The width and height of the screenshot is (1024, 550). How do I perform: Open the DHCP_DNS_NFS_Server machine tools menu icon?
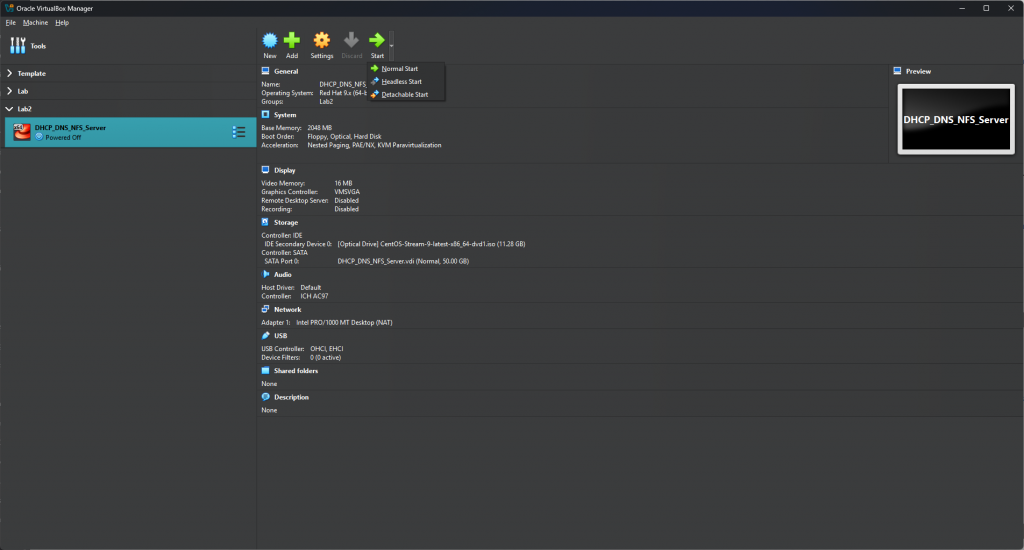coord(239,132)
